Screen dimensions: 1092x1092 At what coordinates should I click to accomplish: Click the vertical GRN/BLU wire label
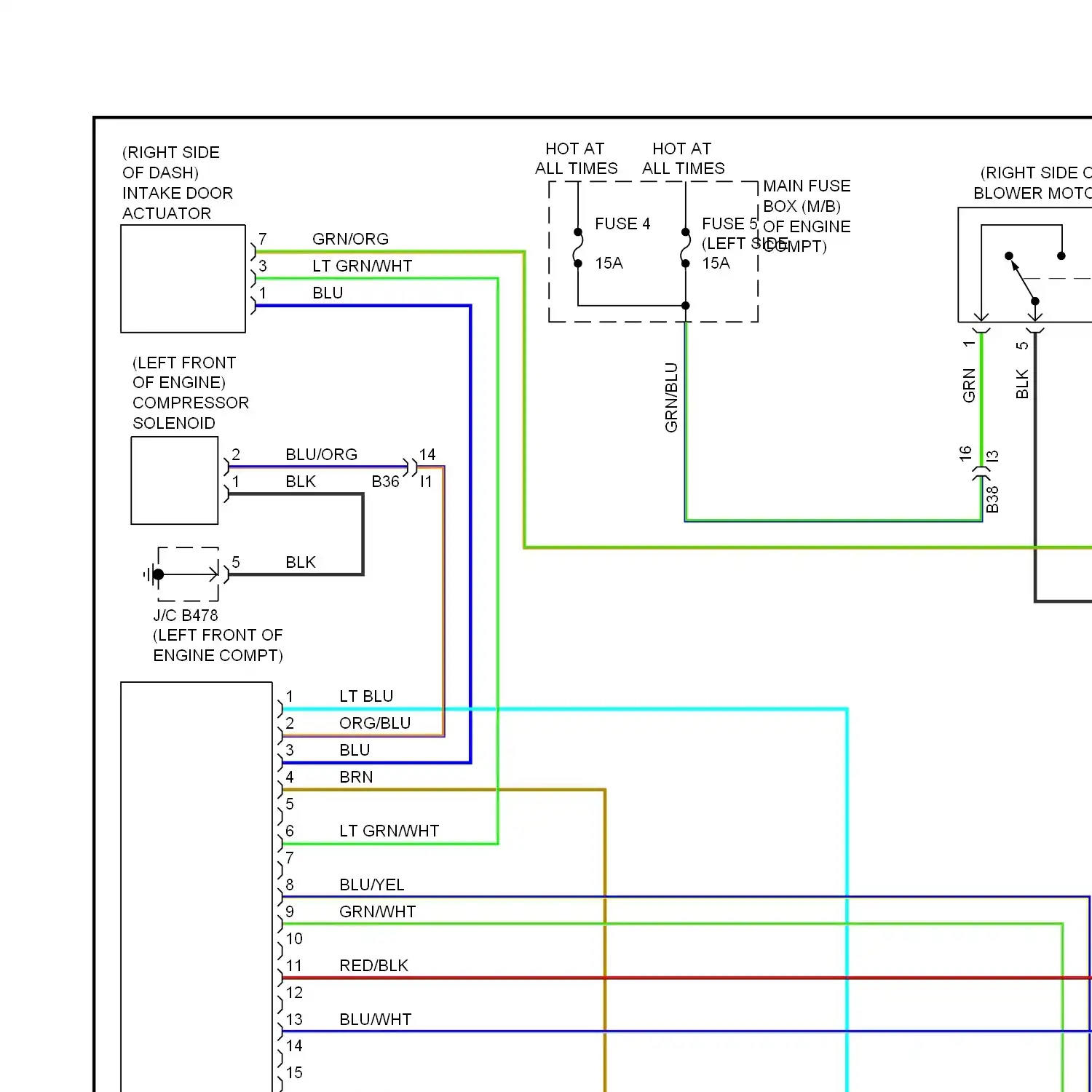point(671,397)
